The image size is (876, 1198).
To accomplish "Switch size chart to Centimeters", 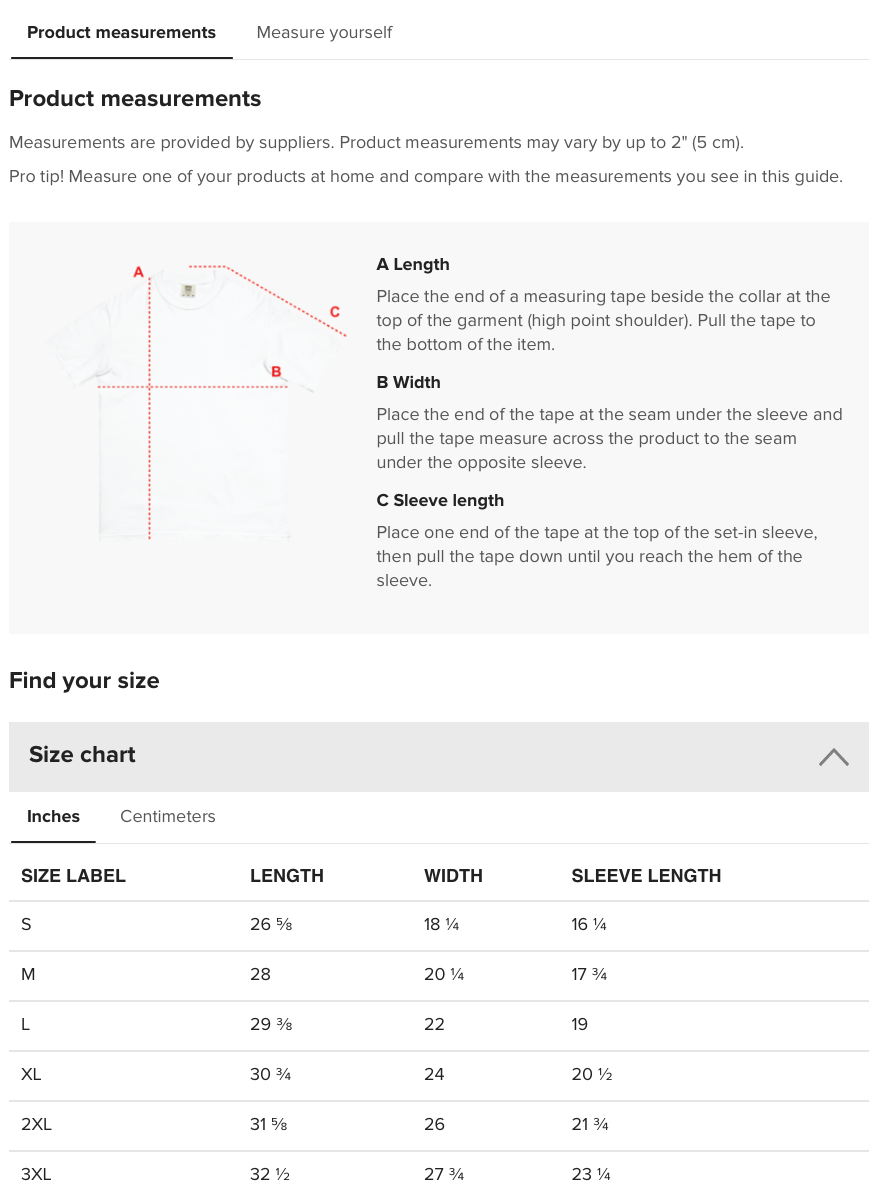I will pos(167,816).
